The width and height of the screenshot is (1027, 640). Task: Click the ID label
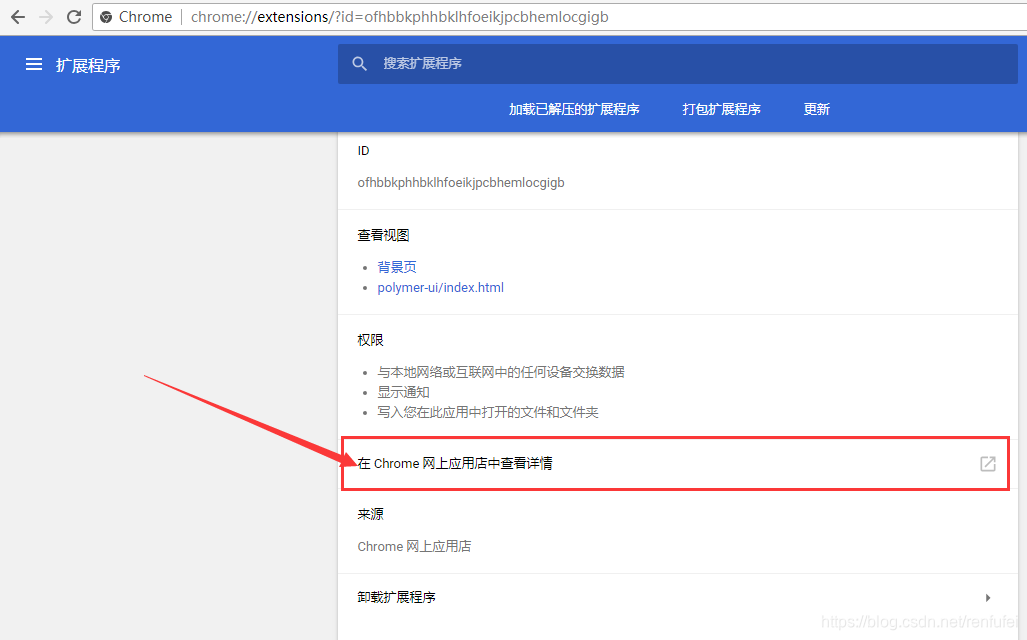coord(364,151)
